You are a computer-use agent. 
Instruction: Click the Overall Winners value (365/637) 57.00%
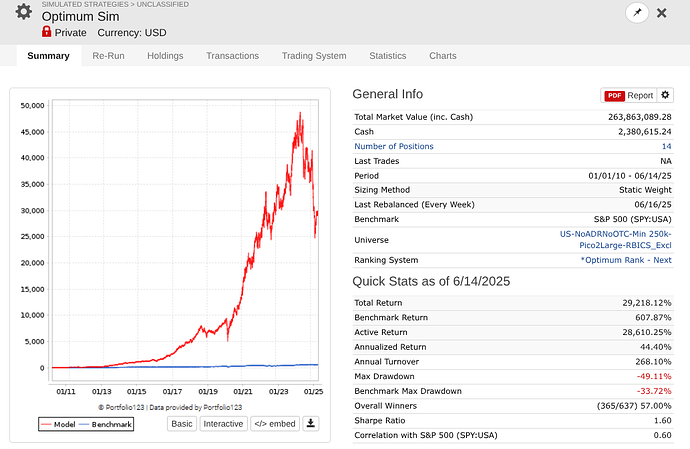click(x=634, y=405)
